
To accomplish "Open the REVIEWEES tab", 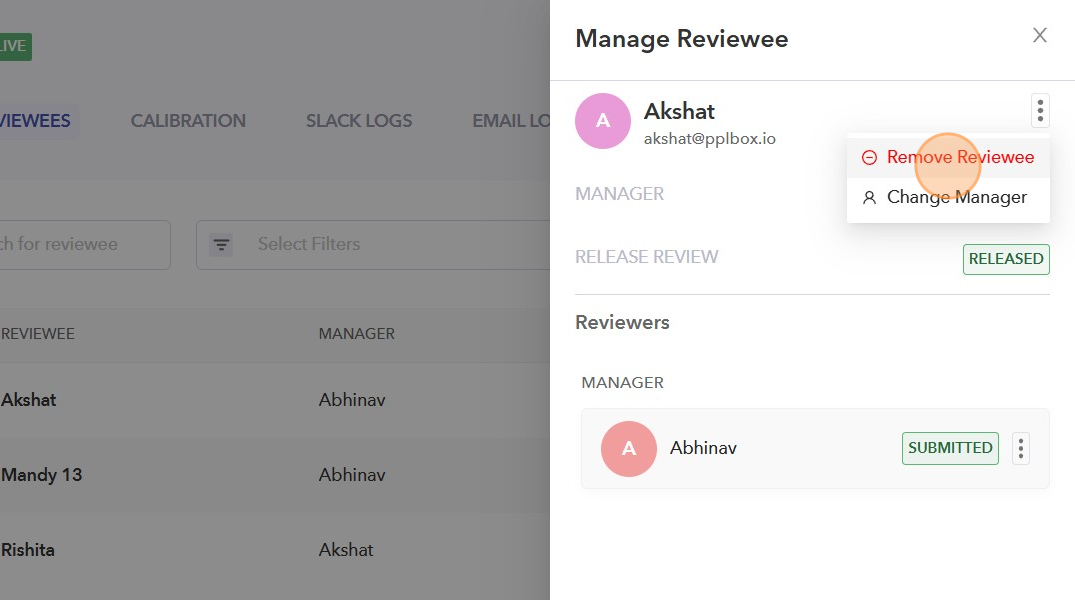I will (x=37, y=121).
